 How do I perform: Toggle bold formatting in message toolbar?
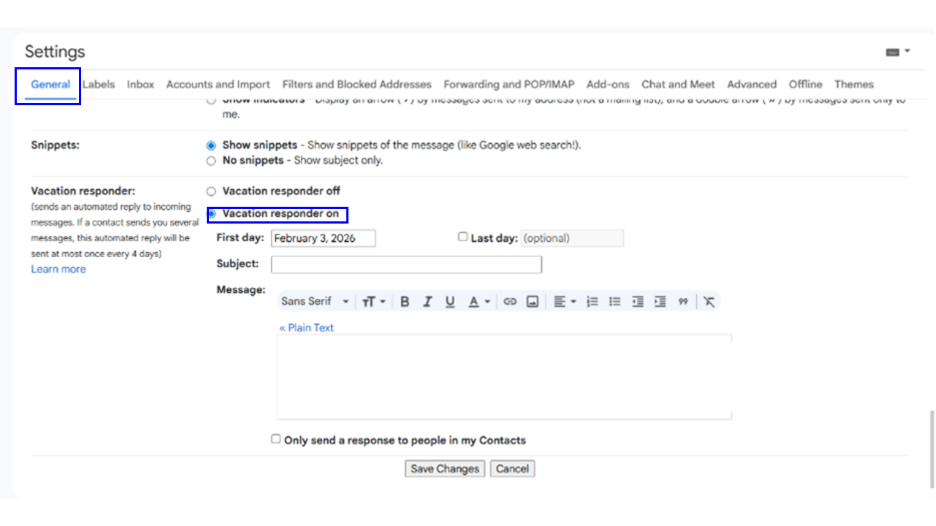[x=405, y=302]
